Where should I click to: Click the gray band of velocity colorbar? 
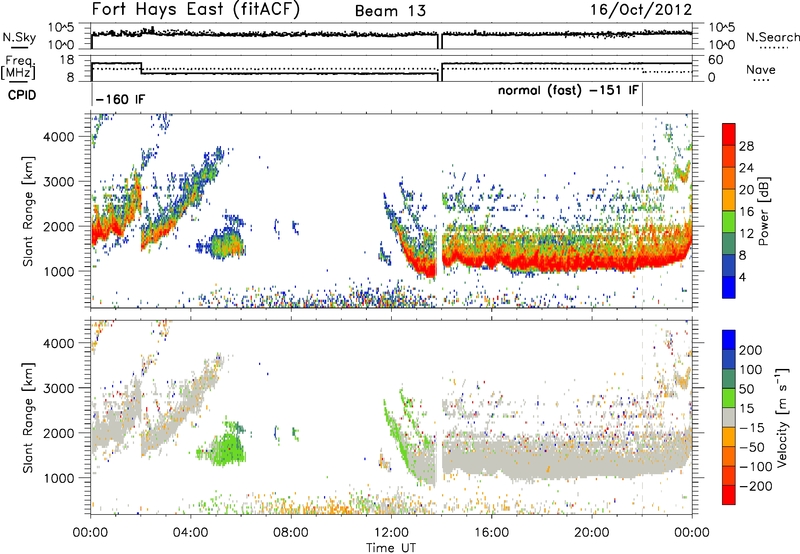pos(729,417)
